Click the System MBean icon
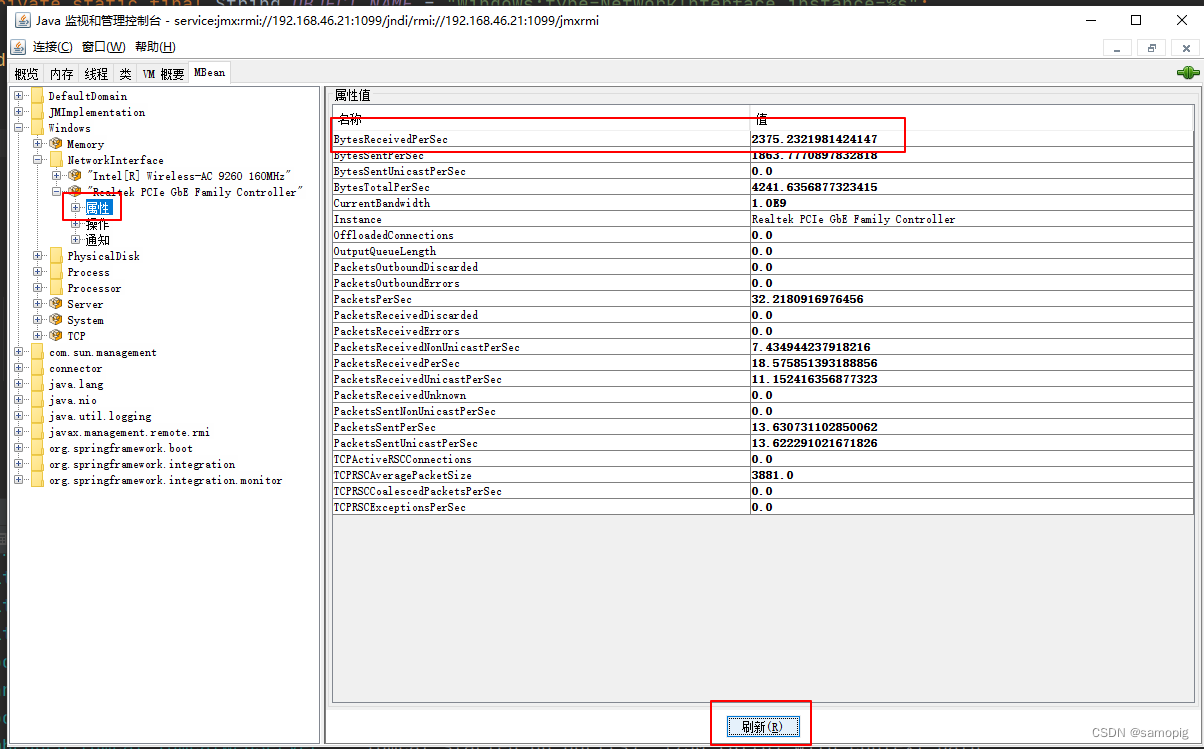 point(54,320)
